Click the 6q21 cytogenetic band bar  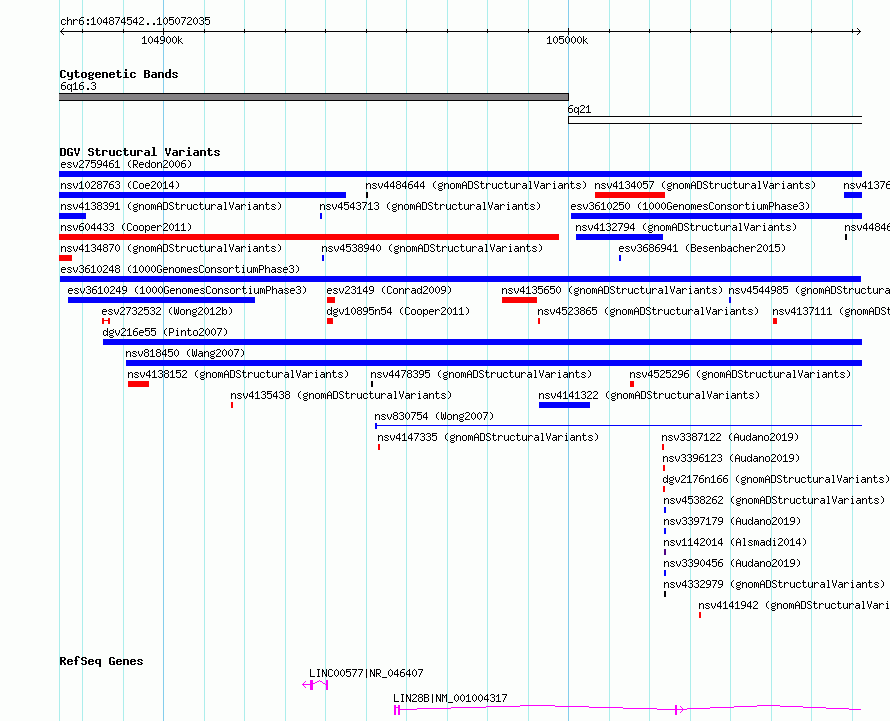[715, 120]
